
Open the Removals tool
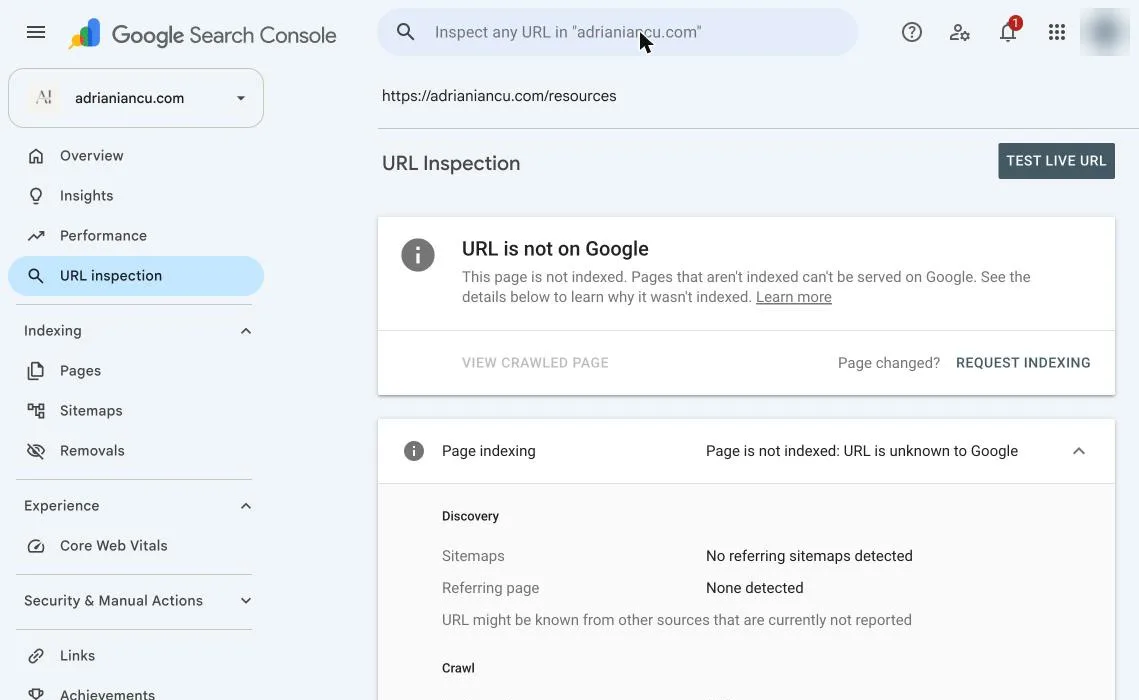(136, 450)
